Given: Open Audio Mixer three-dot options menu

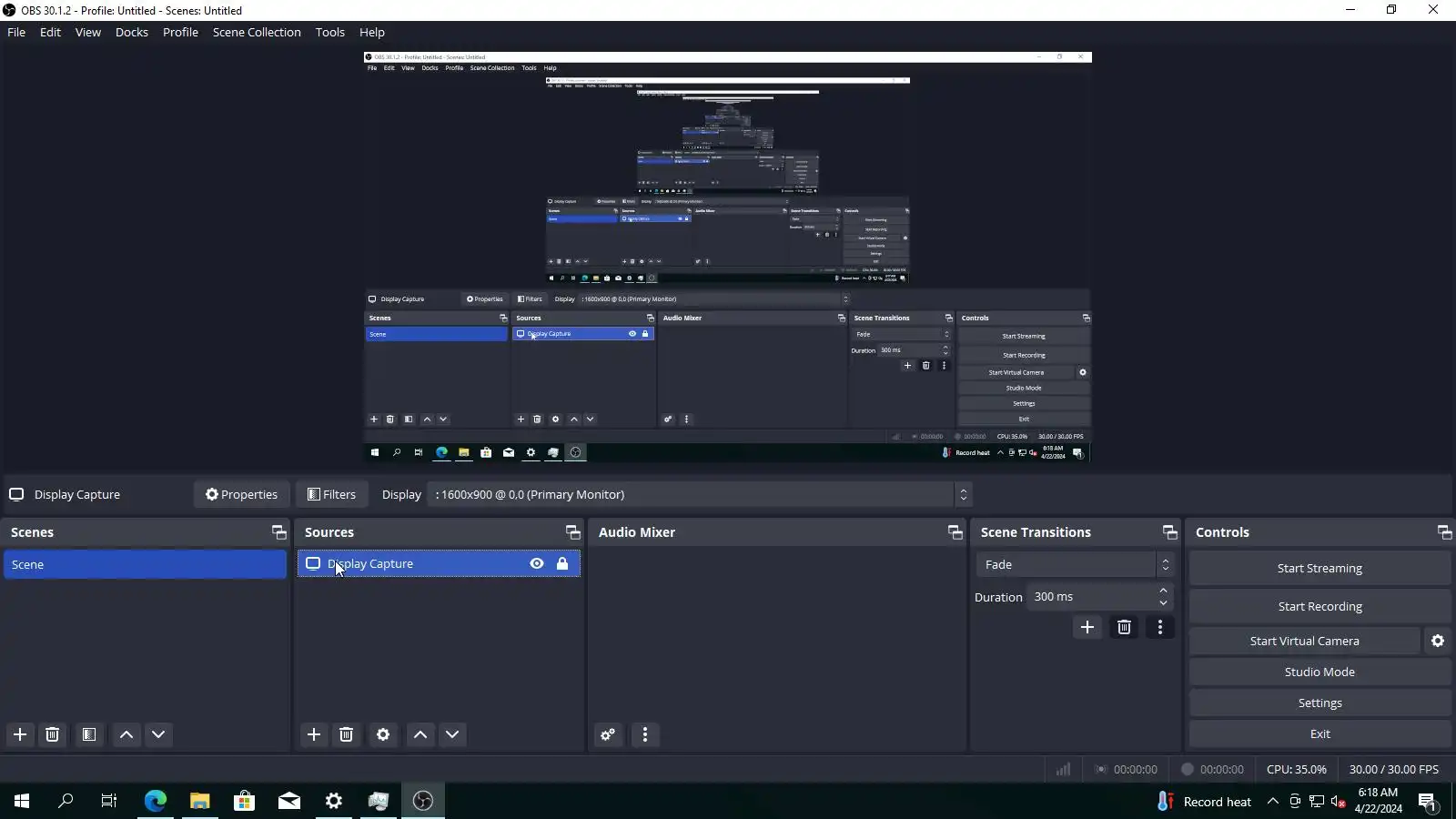Looking at the screenshot, I should [x=645, y=734].
